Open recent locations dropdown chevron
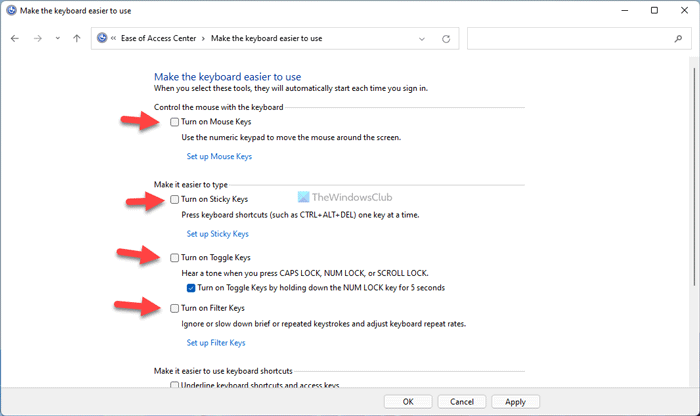This screenshot has height=416, width=700. point(57,39)
